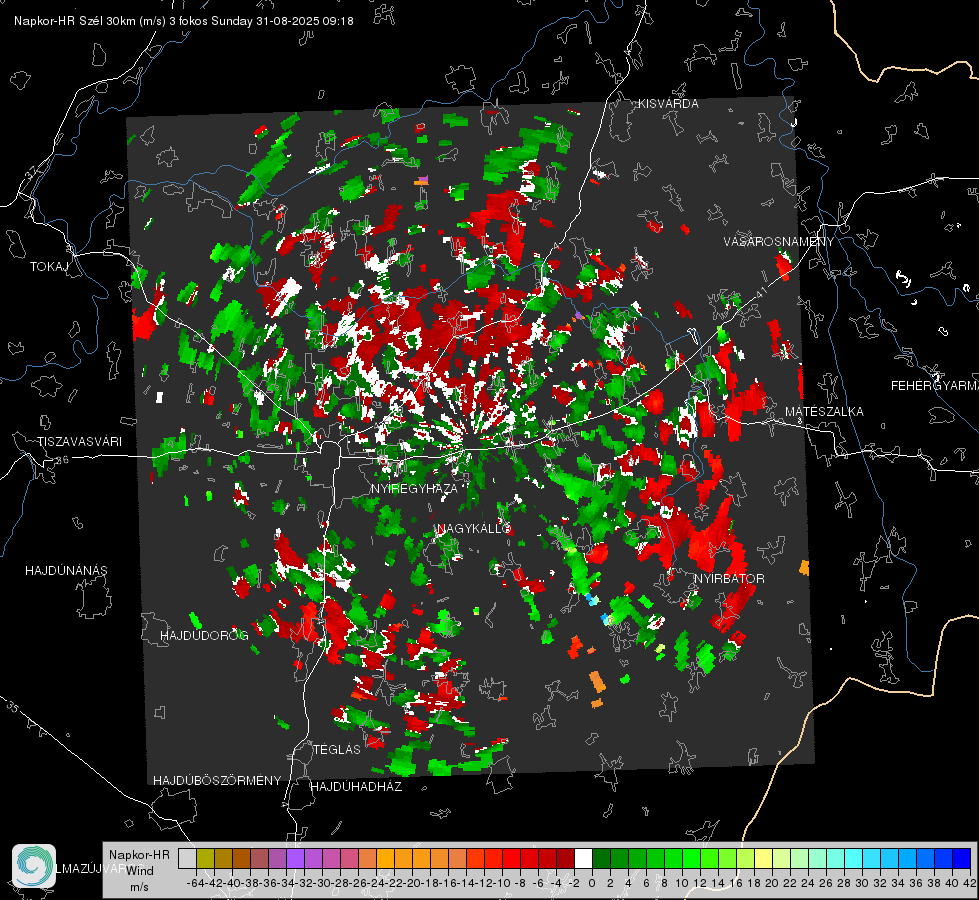Select the HAJDÚHADHÁZ label
The image size is (979, 900).
point(356,787)
